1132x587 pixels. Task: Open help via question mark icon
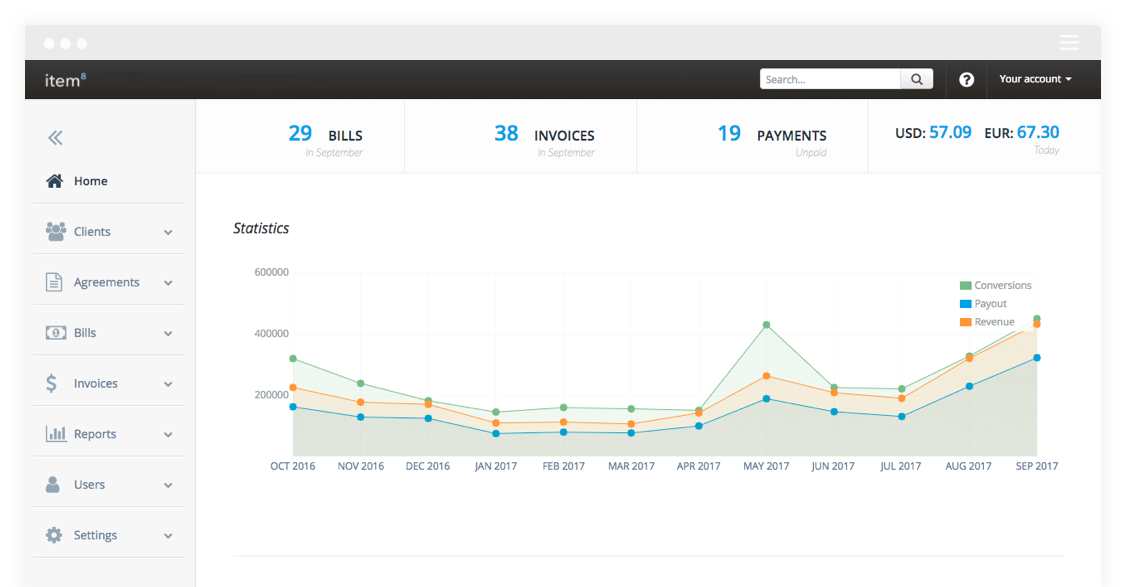[966, 79]
